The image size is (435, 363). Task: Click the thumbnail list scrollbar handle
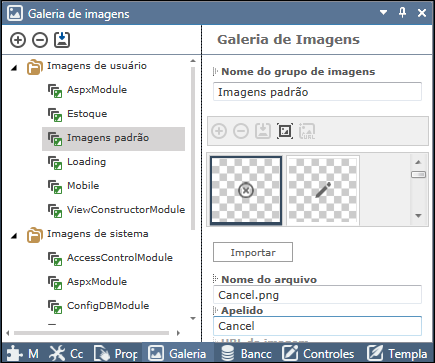pos(418,174)
